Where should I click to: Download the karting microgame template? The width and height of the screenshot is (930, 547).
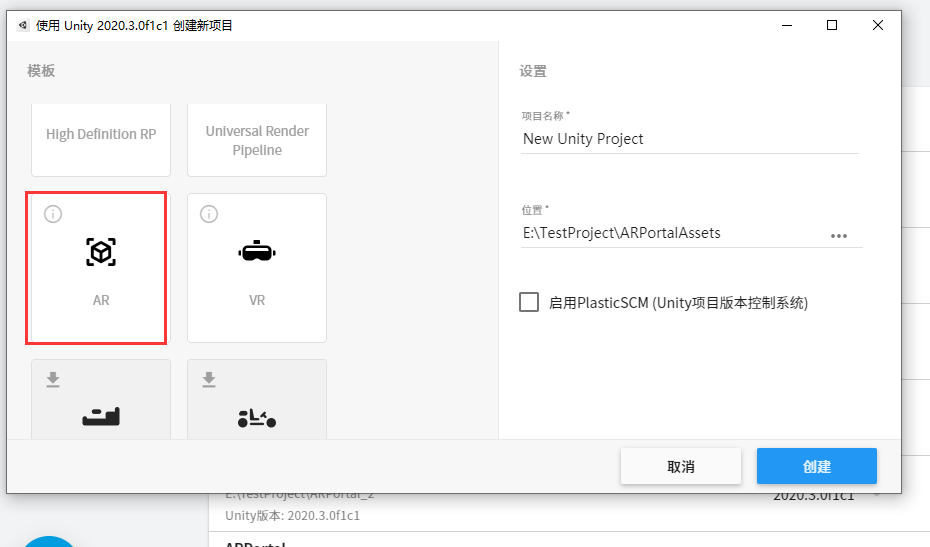point(209,379)
